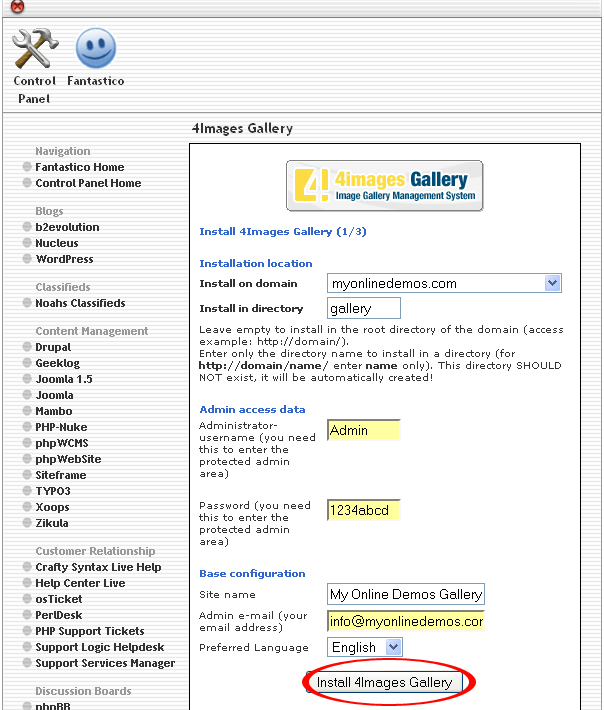Open the TYPO3 link
604x710 pixels.
53,491
